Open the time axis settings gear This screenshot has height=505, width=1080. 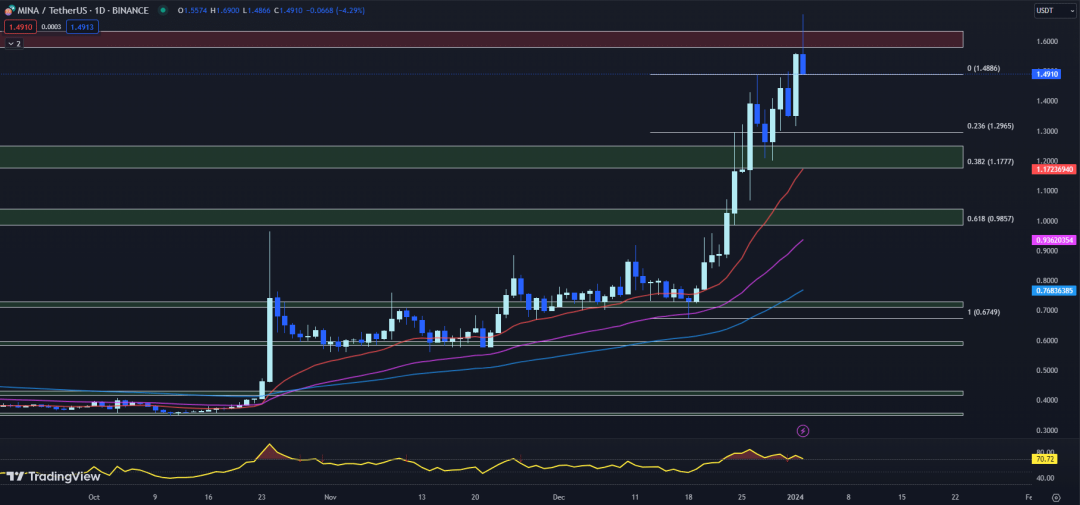(x=1055, y=495)
